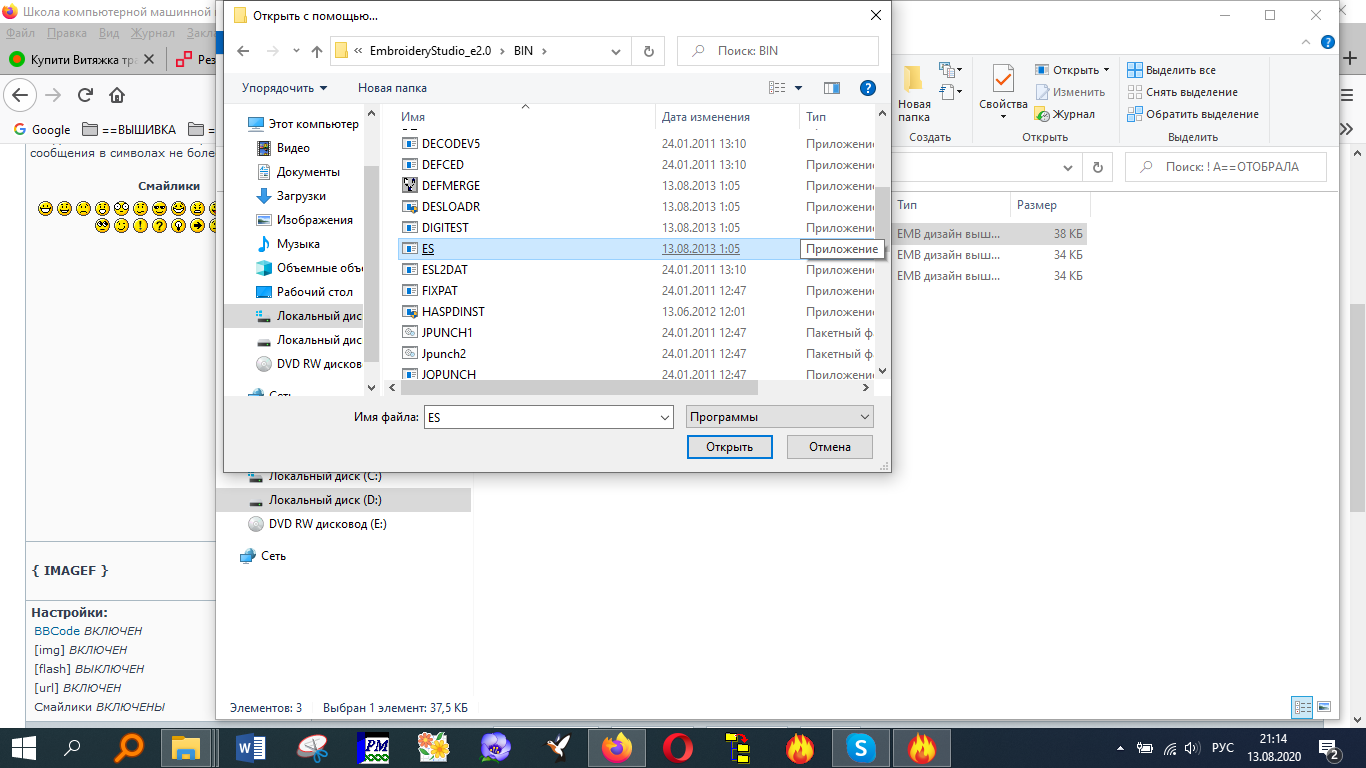
Task: Open Word from the taskbar
Action: pos(249,747)
